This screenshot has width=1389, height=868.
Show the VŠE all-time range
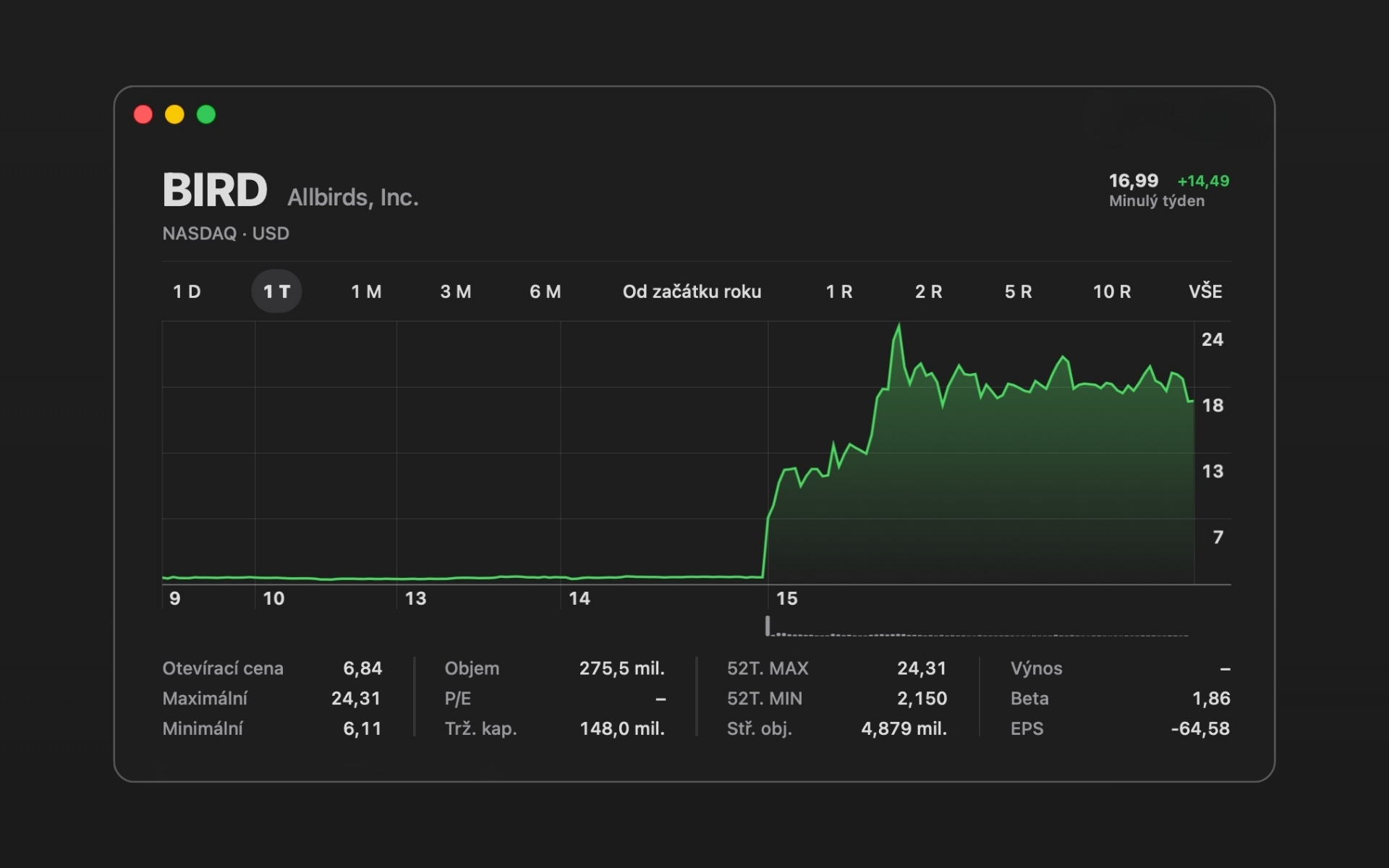click(1205, 292)
